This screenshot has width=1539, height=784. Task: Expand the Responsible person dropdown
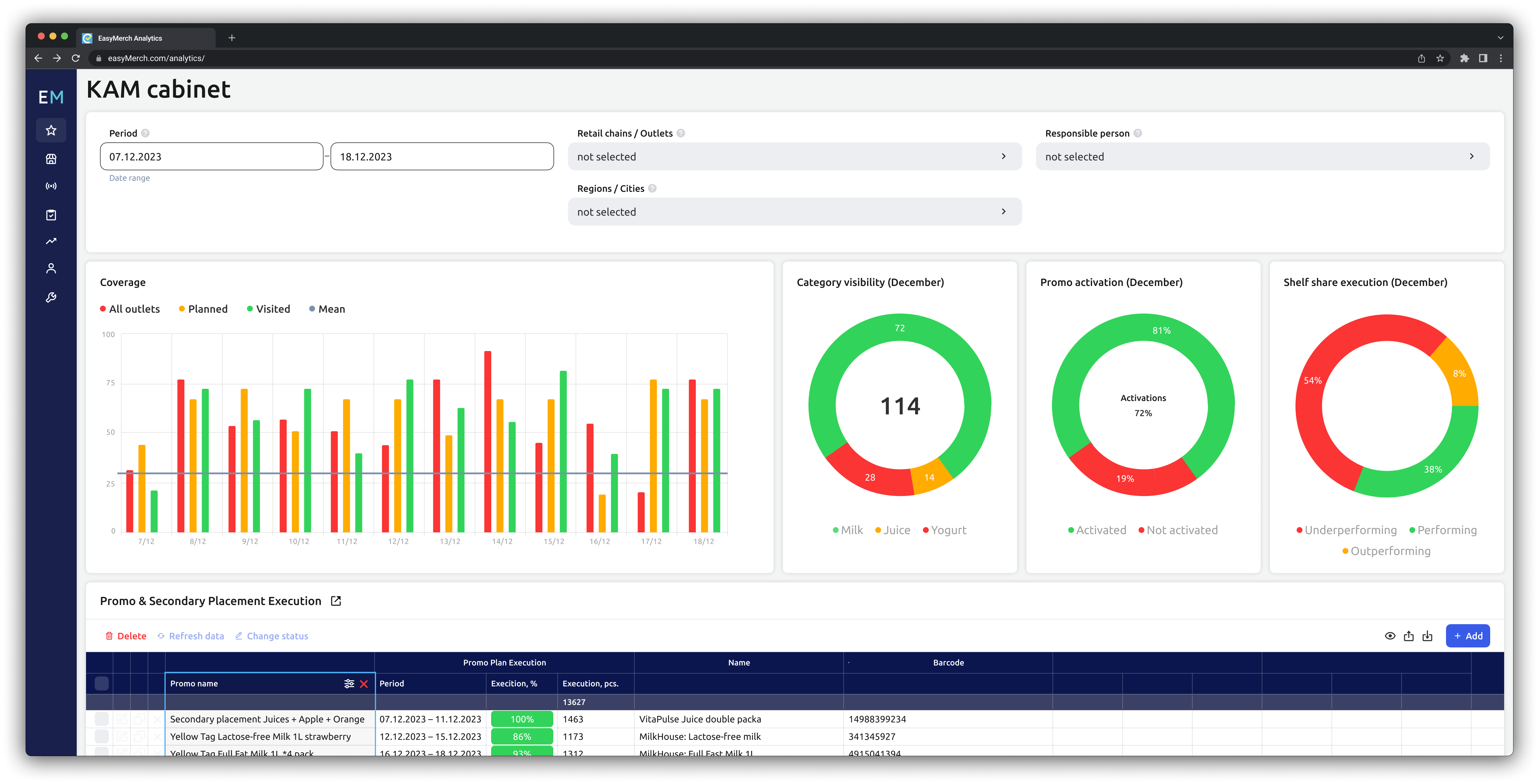(x=1262, y=157)
